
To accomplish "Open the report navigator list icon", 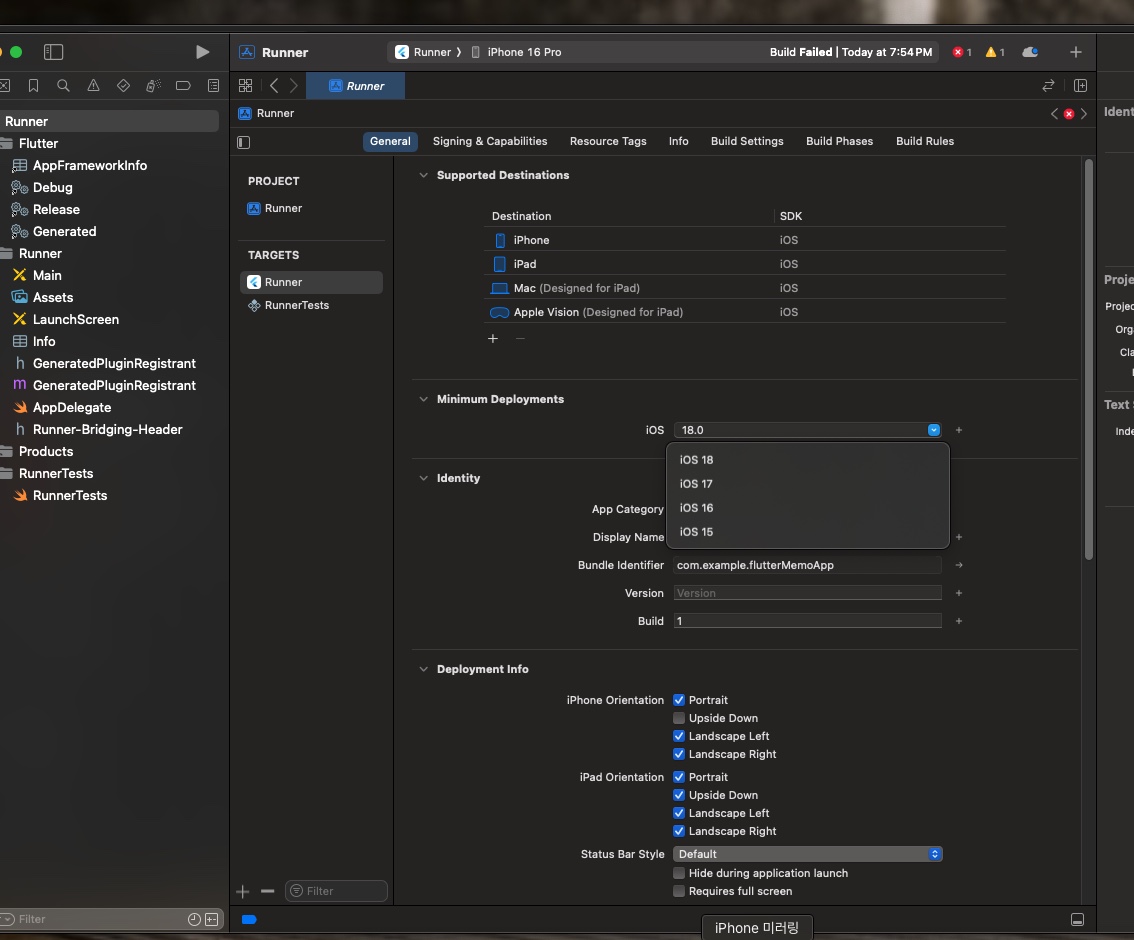I will click(213, 86).
